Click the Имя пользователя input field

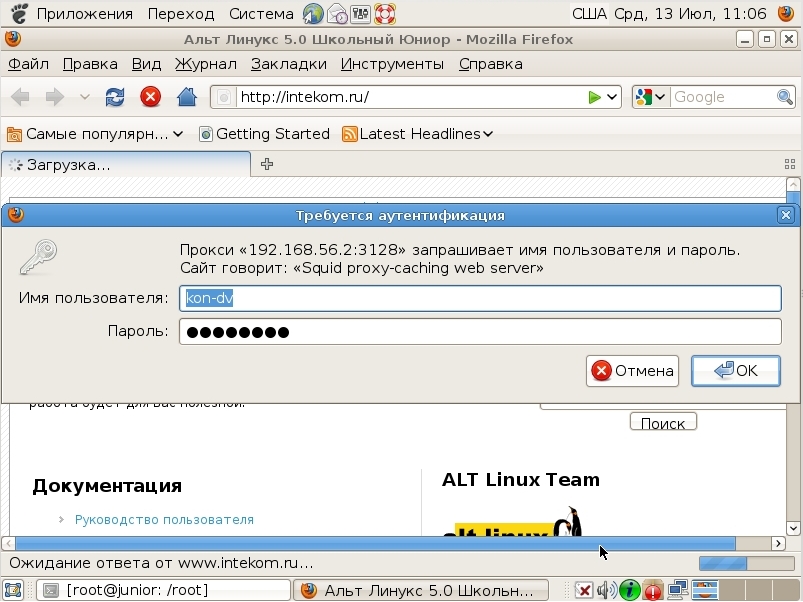pyautogui.click(x=480, y=298)
